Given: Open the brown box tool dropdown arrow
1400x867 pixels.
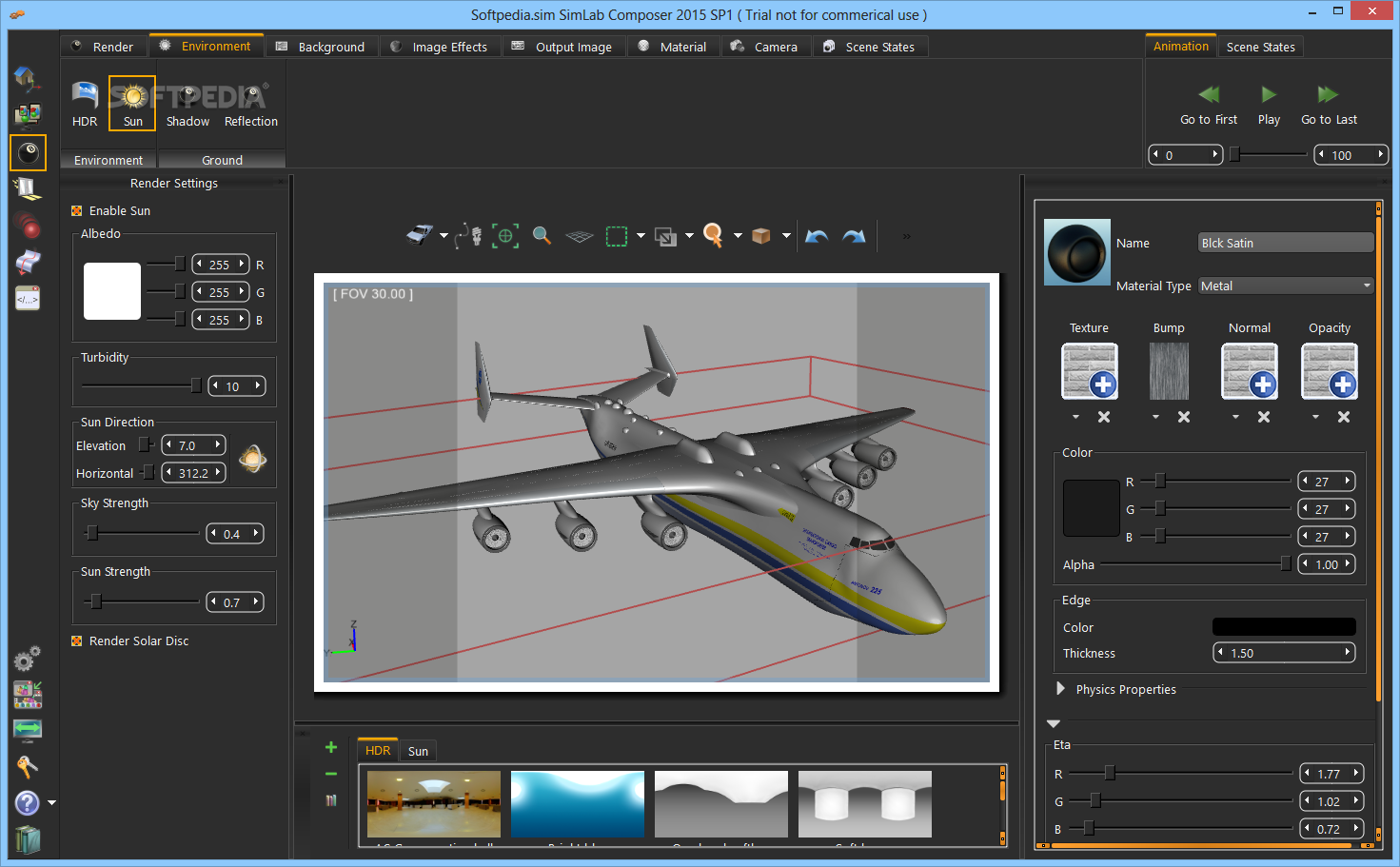Looking at the screenshot, I should click(x=786, y=235).
